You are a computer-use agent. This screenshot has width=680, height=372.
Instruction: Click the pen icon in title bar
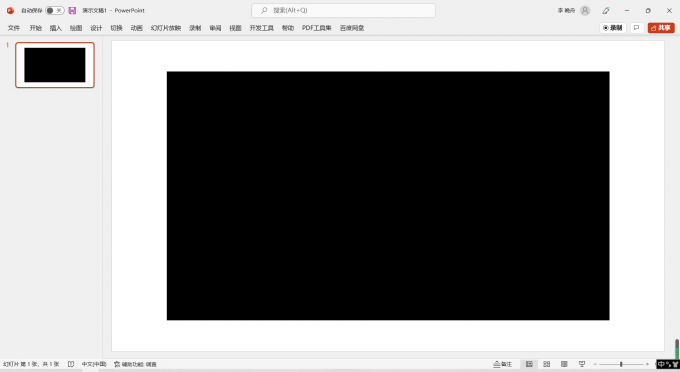[x=606, y=10]
